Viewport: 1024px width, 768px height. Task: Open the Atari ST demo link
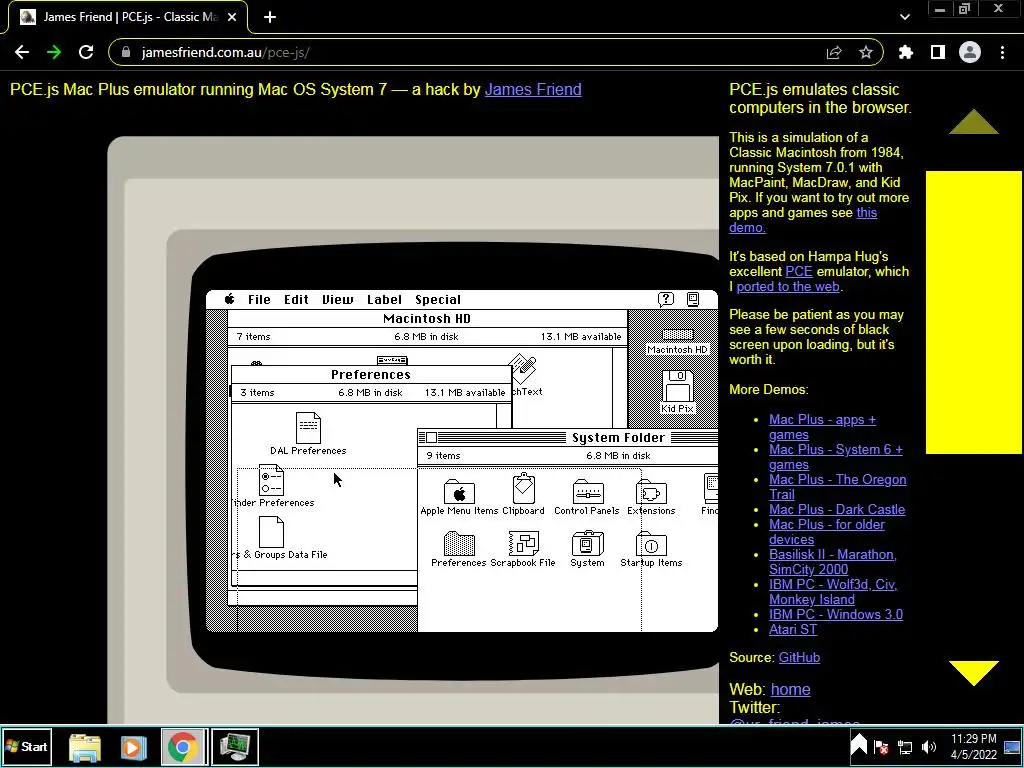coord(793,630)
